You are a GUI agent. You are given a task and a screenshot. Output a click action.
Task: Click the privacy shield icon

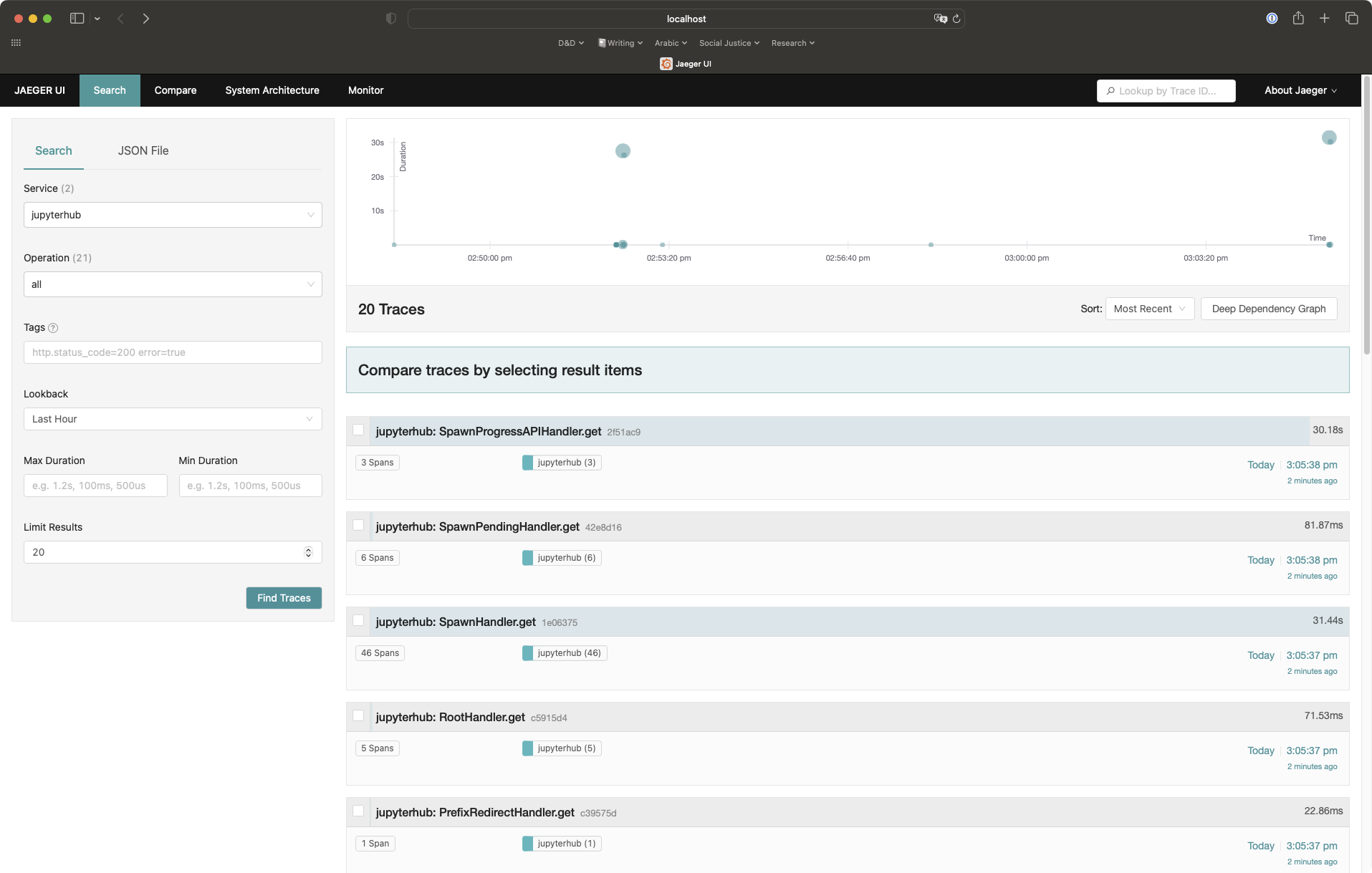pyautogui.click(x=391, y=19)
